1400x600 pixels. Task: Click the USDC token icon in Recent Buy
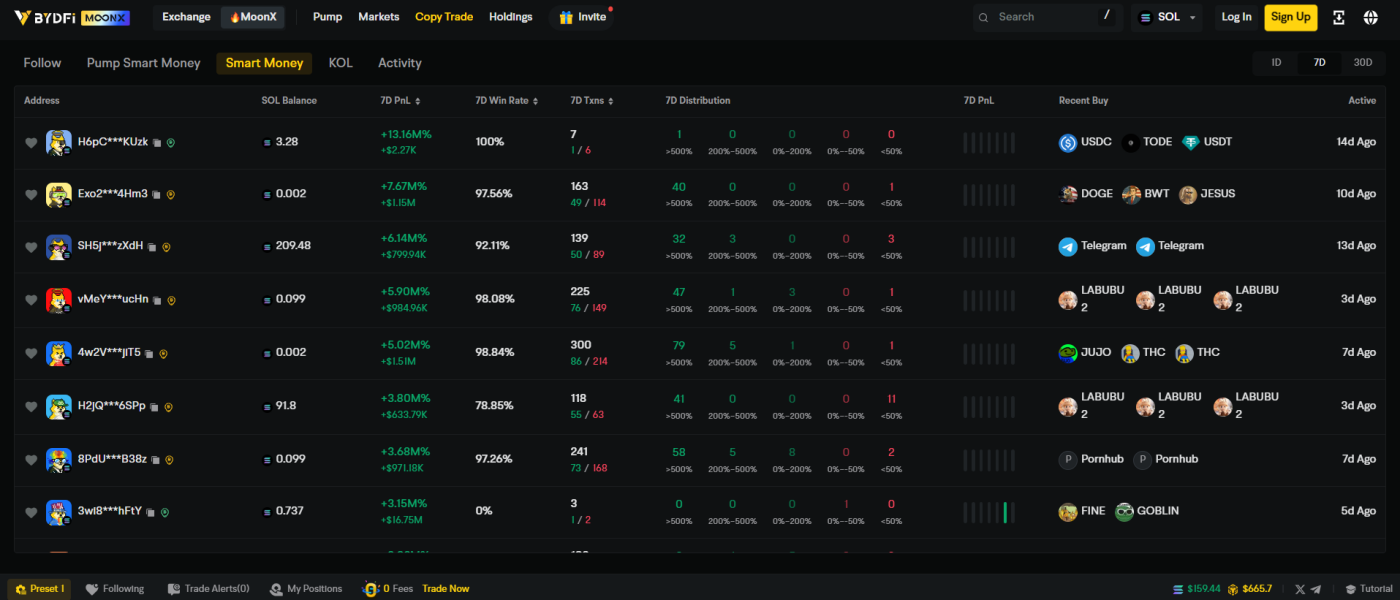tap(1068, 142)
